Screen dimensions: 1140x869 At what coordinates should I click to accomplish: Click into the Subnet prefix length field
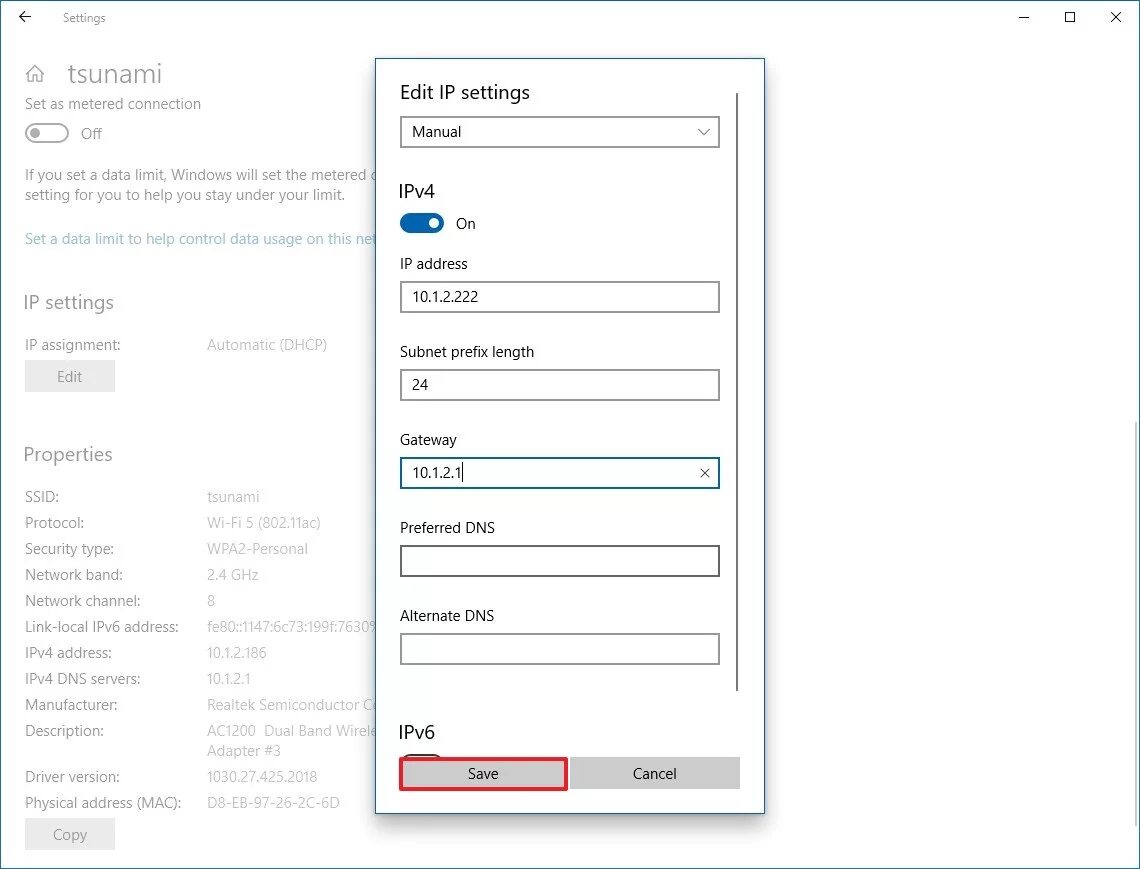[559, 385]
